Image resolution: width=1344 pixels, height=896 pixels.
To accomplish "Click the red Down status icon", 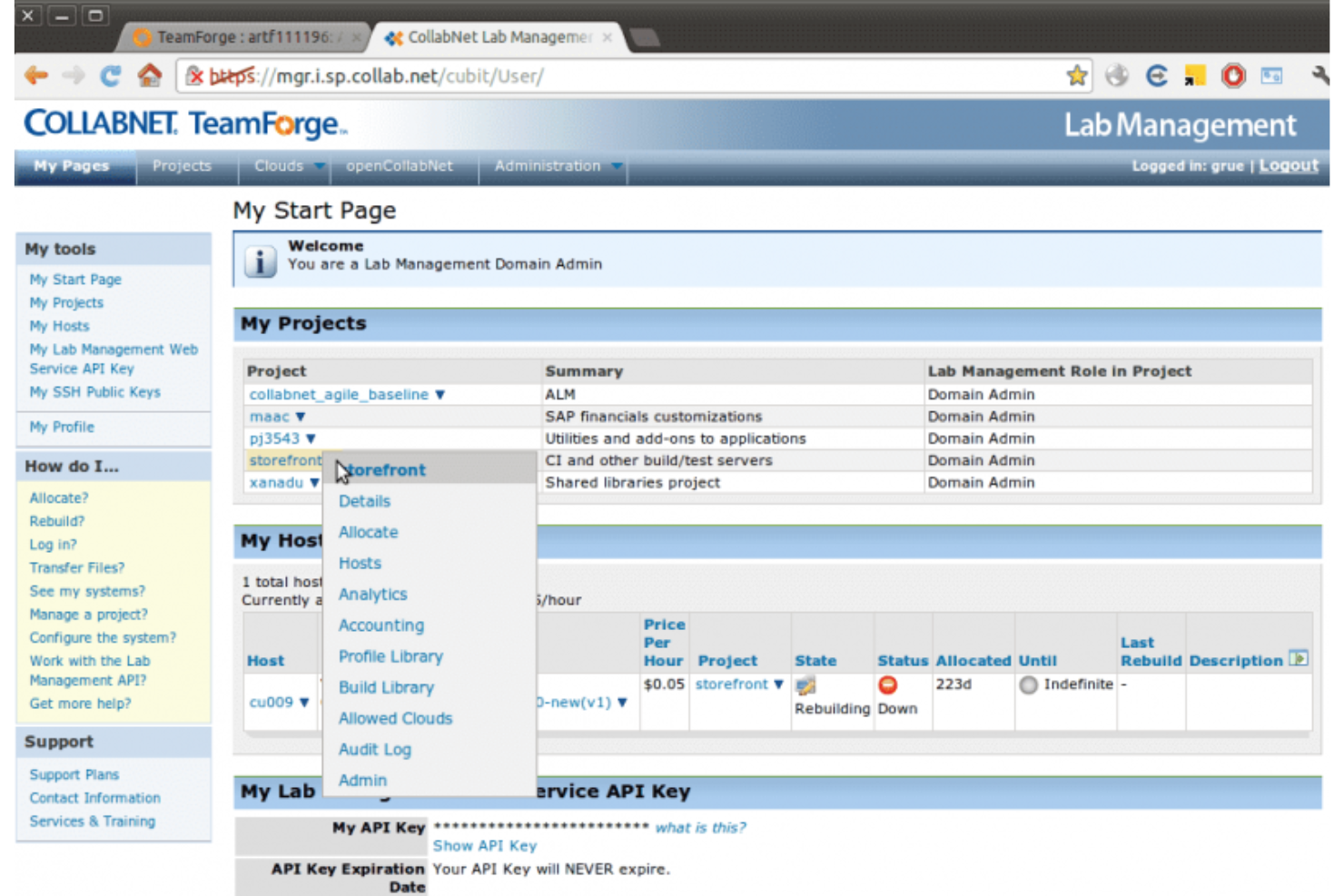I will pyautogui.click(x=888, y=685).
